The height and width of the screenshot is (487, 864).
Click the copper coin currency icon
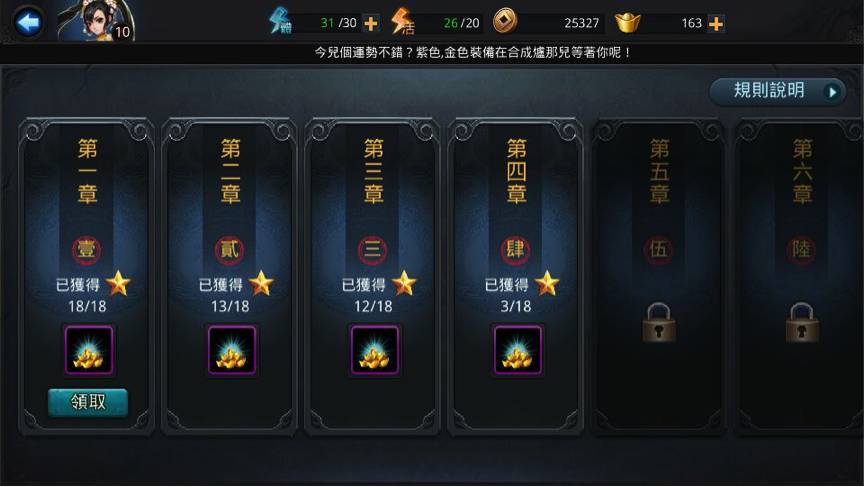(x=504, y=21)
